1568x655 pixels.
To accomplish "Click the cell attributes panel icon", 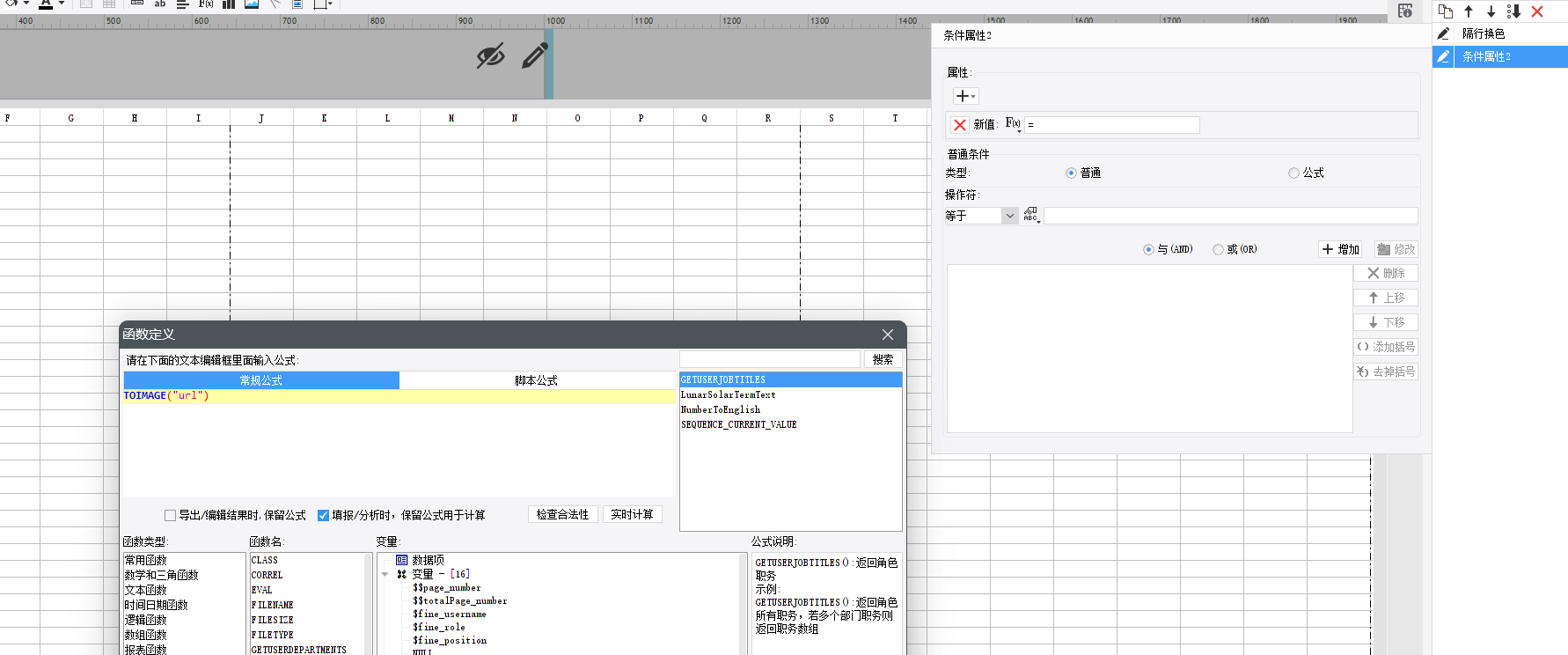I will (1405, 11).
